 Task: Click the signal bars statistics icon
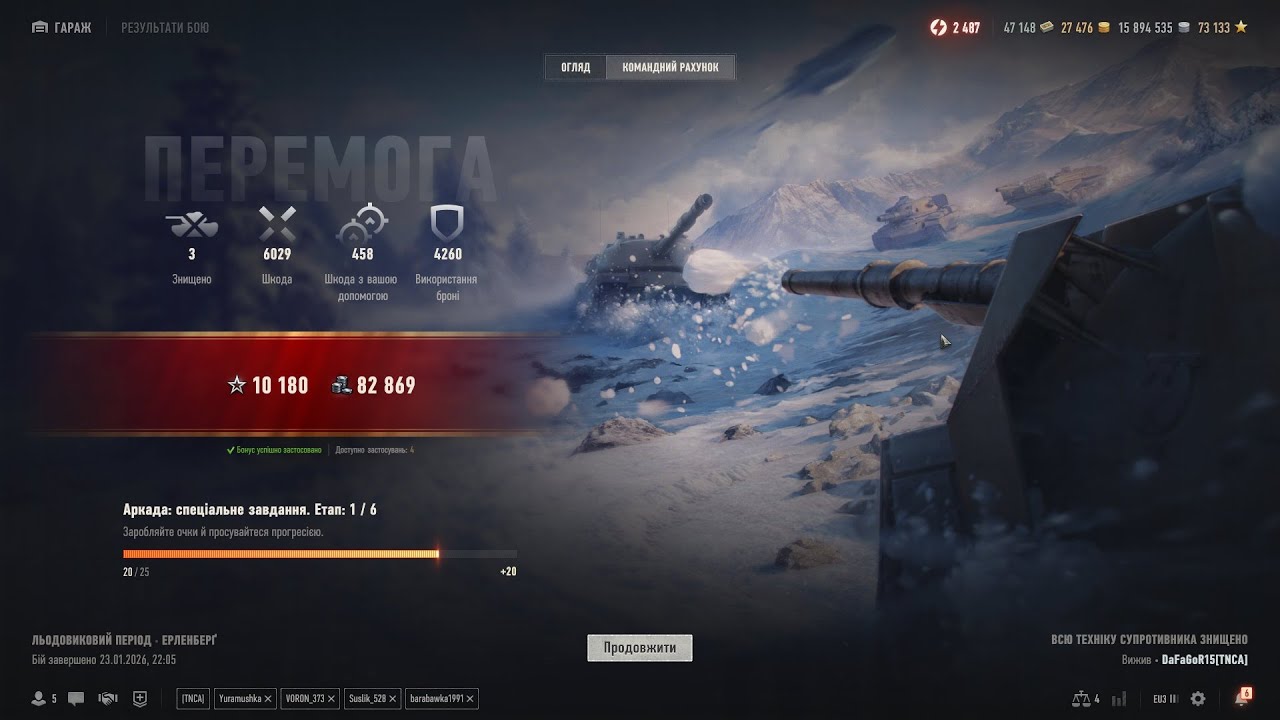1119,698
